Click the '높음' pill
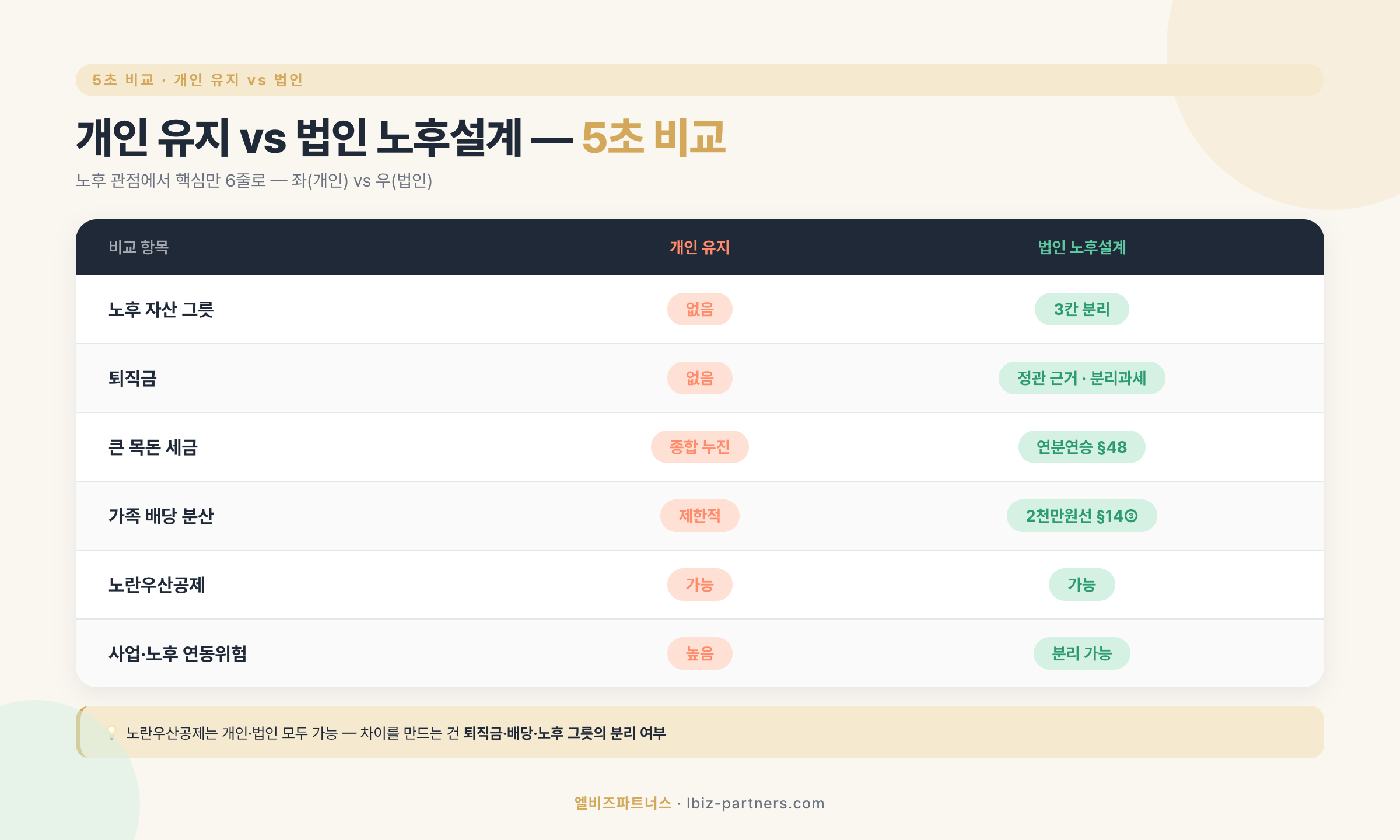The height and width of the screenshot is (840, 1400). pyautogui.click(x=699, y=653)
